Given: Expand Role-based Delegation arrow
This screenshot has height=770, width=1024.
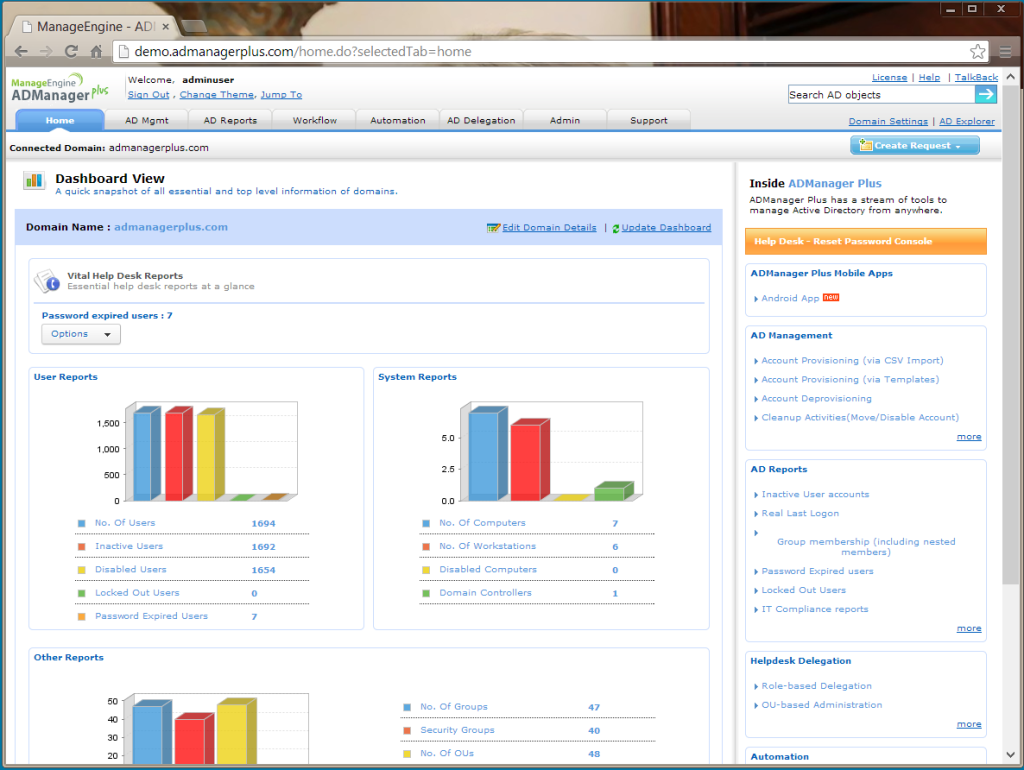Looking at the screenshot, I should pos(756,686).
